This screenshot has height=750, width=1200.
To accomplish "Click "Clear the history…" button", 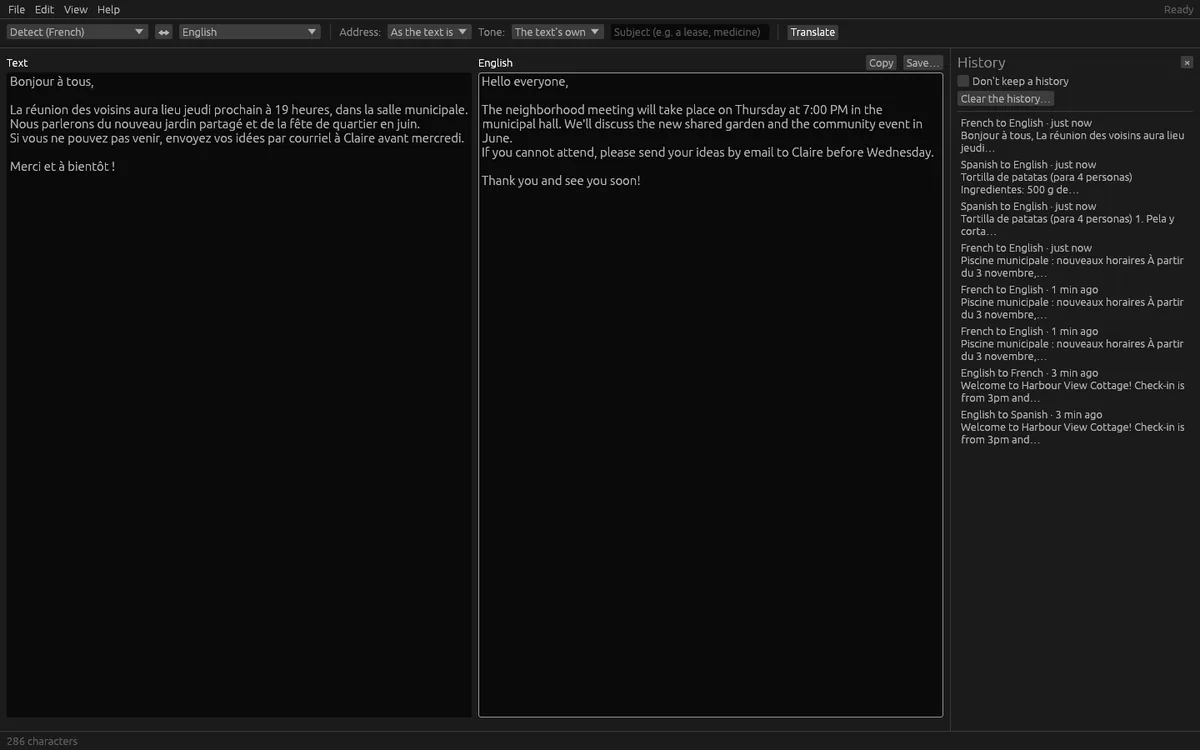I will tap(1006, 99).
